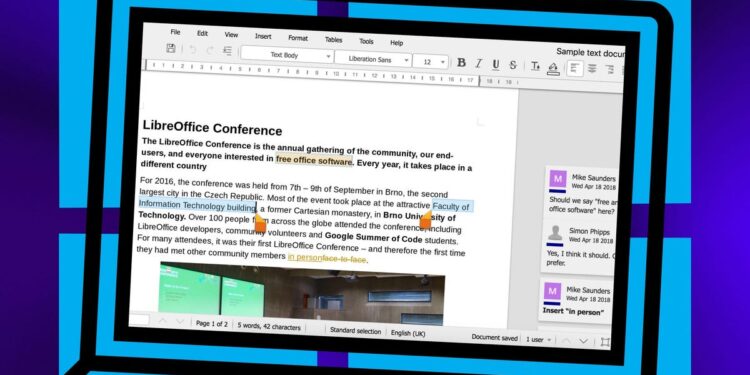Open the View menu
750x375 pixels.
[x=231, y=35]
